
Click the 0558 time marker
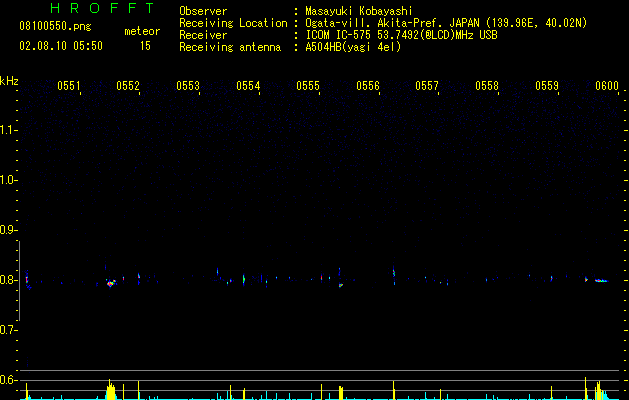click(487, 86)
